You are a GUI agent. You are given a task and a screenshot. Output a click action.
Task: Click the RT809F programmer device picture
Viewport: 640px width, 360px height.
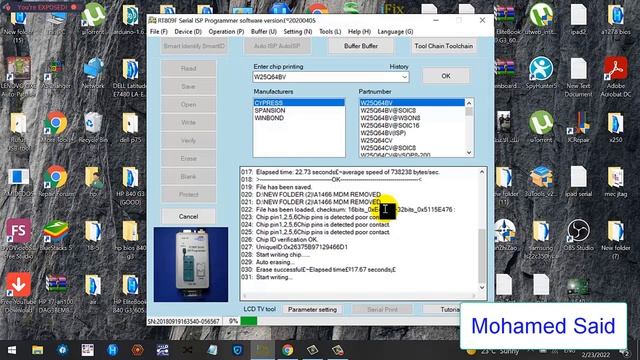click(x=191, y=264)
